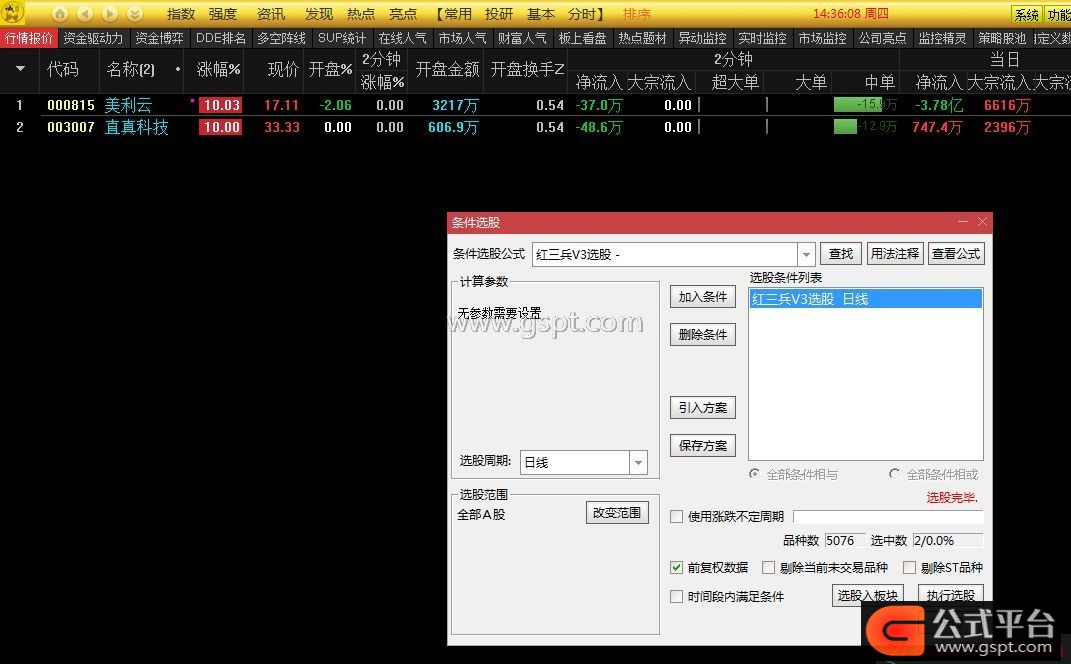The height and width of the screenshot is (664, 1071).
Task: Toggle 使用涨跌不定周期 checkbox
Action: point(676,516)
